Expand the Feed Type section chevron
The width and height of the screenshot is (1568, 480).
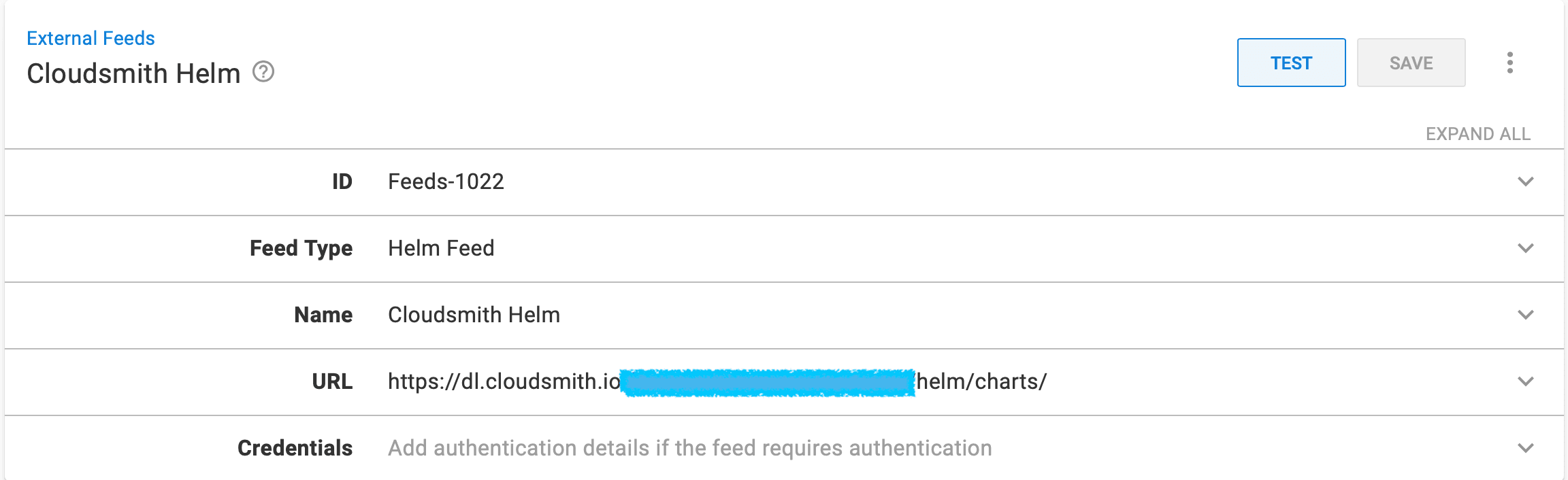1526,248
